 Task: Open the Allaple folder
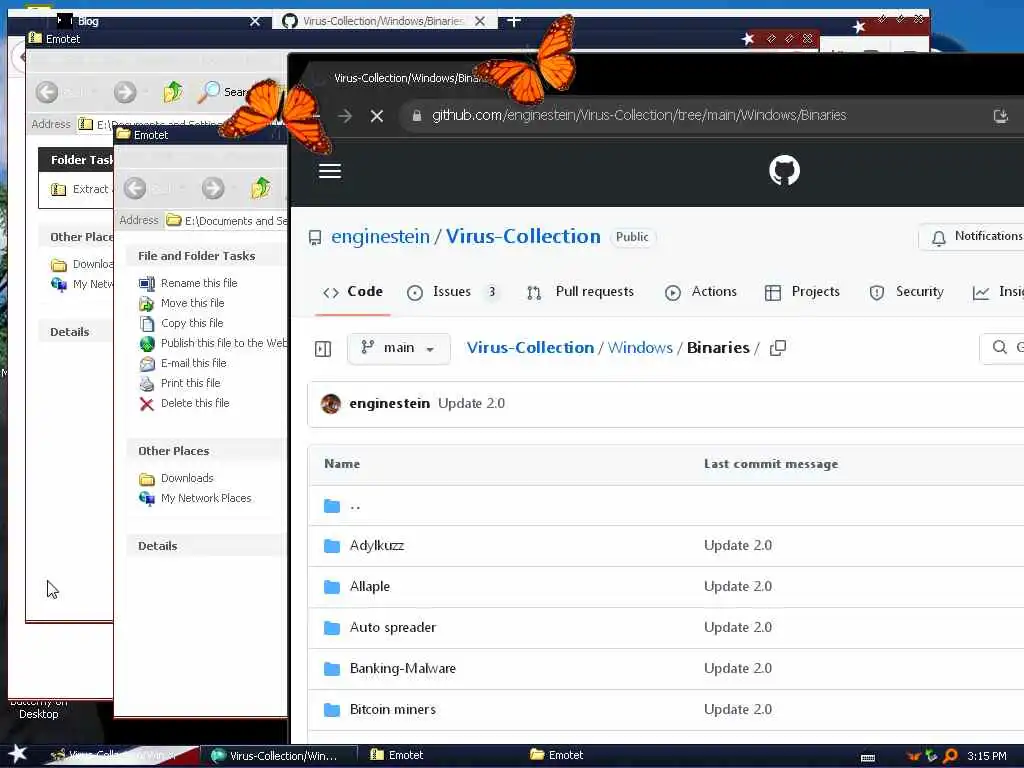coord(370,586)
